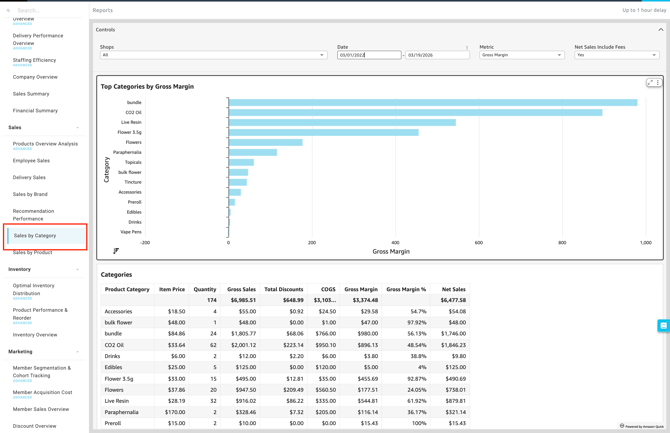Image resolution: width=670 pixels, height=433 pixels.
Task: Click the end date field 03/19/2026
Action: click(437, 55)
